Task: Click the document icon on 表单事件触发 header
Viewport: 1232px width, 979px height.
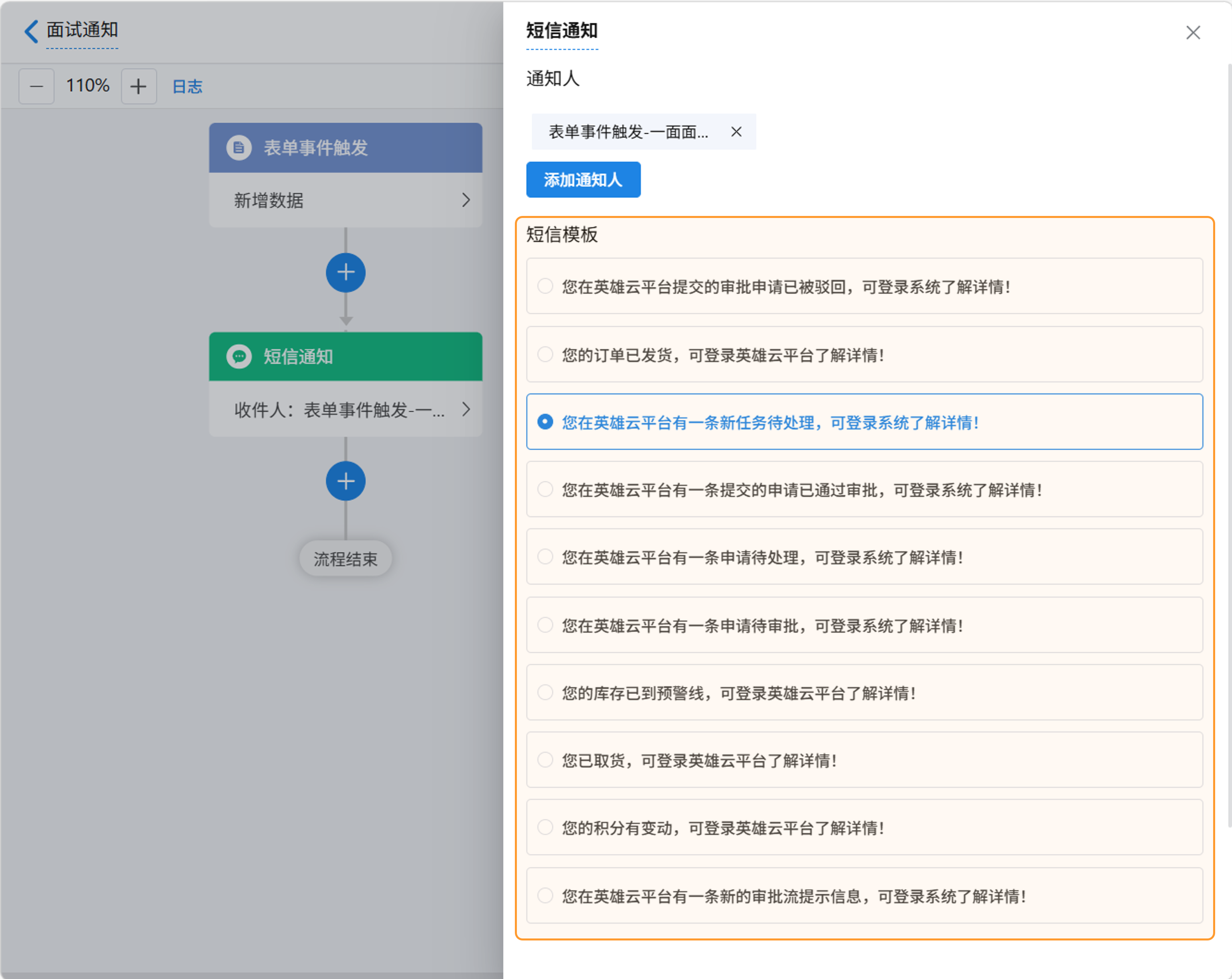Action: [x=239, y=147]
